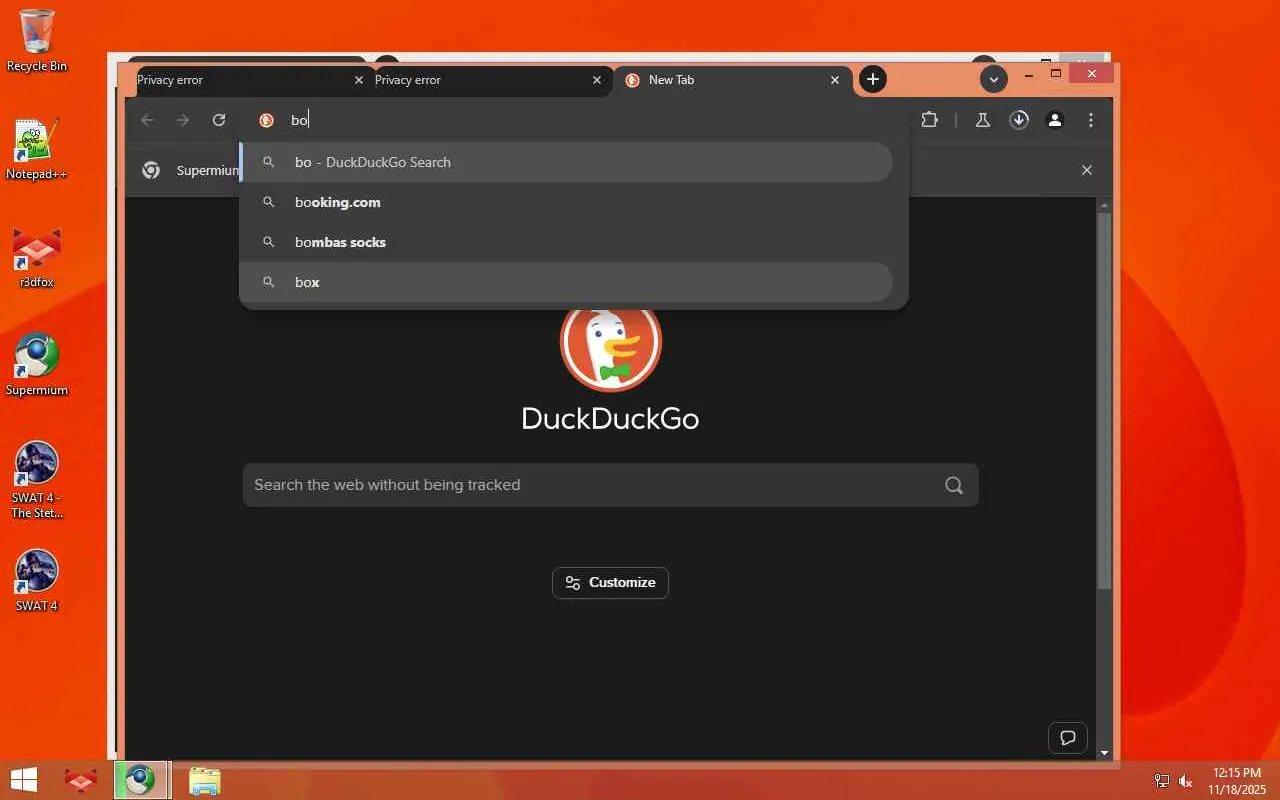This screenshot has width=1280, height=800.
Task: Dismiss the Supermium info bar
Action: (1087, 170)
